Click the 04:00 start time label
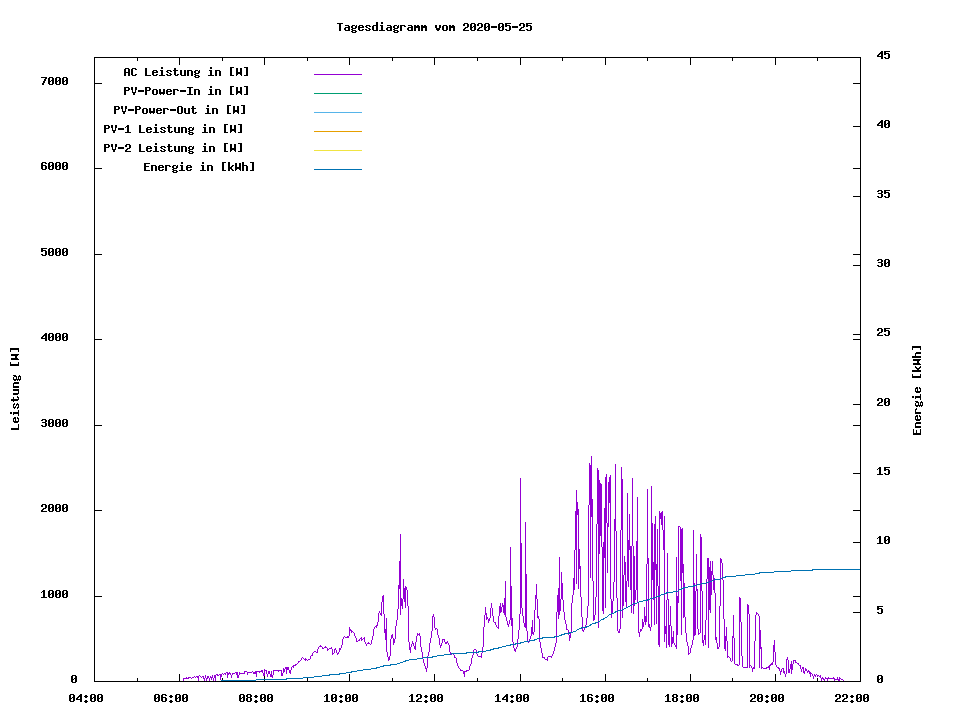The width and height of the screenshot is (960, 720). click(x=86, y=698)
